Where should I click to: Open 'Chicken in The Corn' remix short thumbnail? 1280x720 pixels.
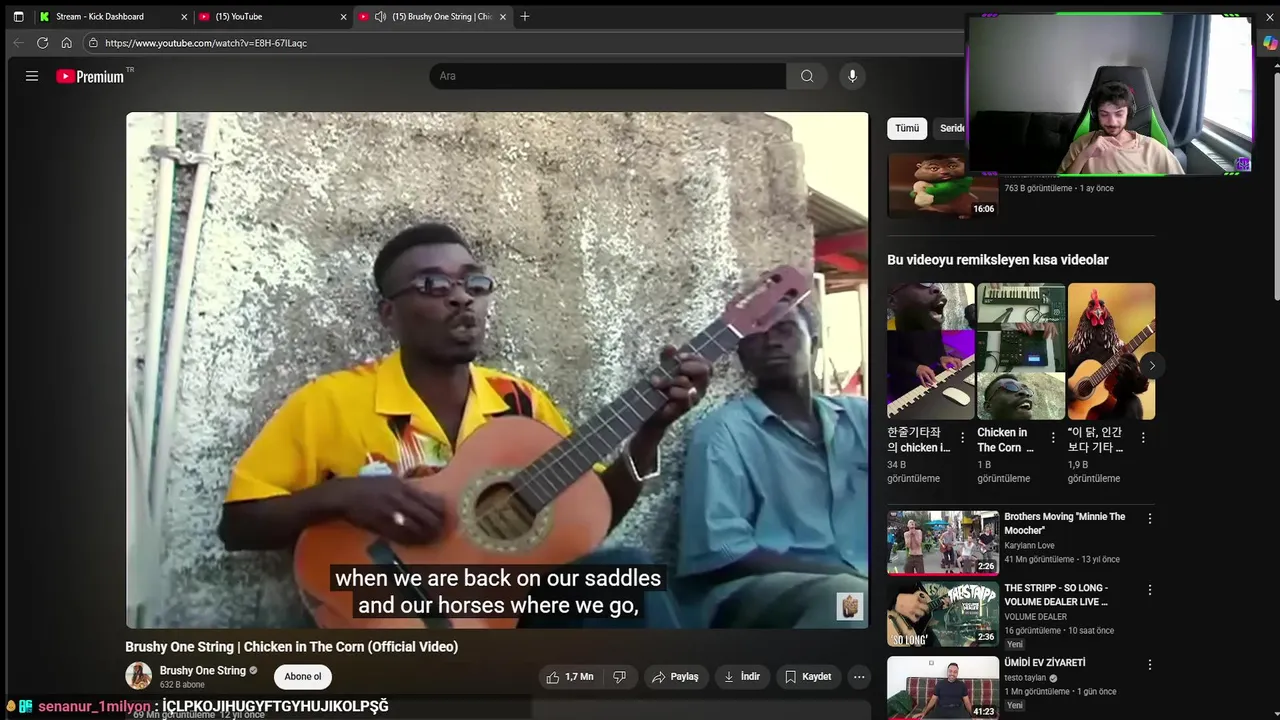[1021, 351]
